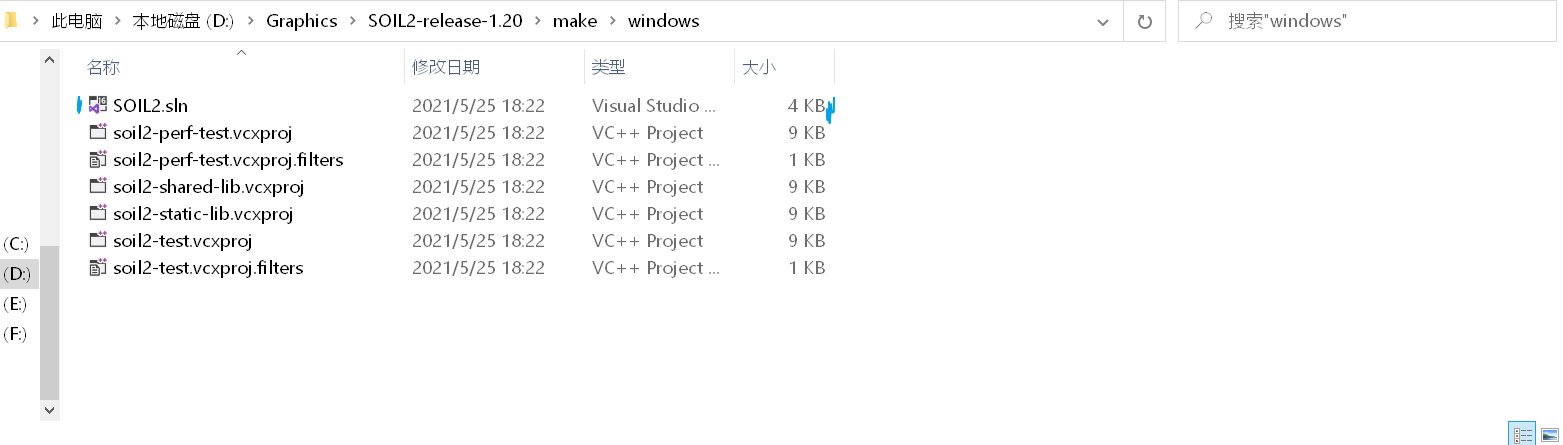Sort files by the 类型 column header

608,67
